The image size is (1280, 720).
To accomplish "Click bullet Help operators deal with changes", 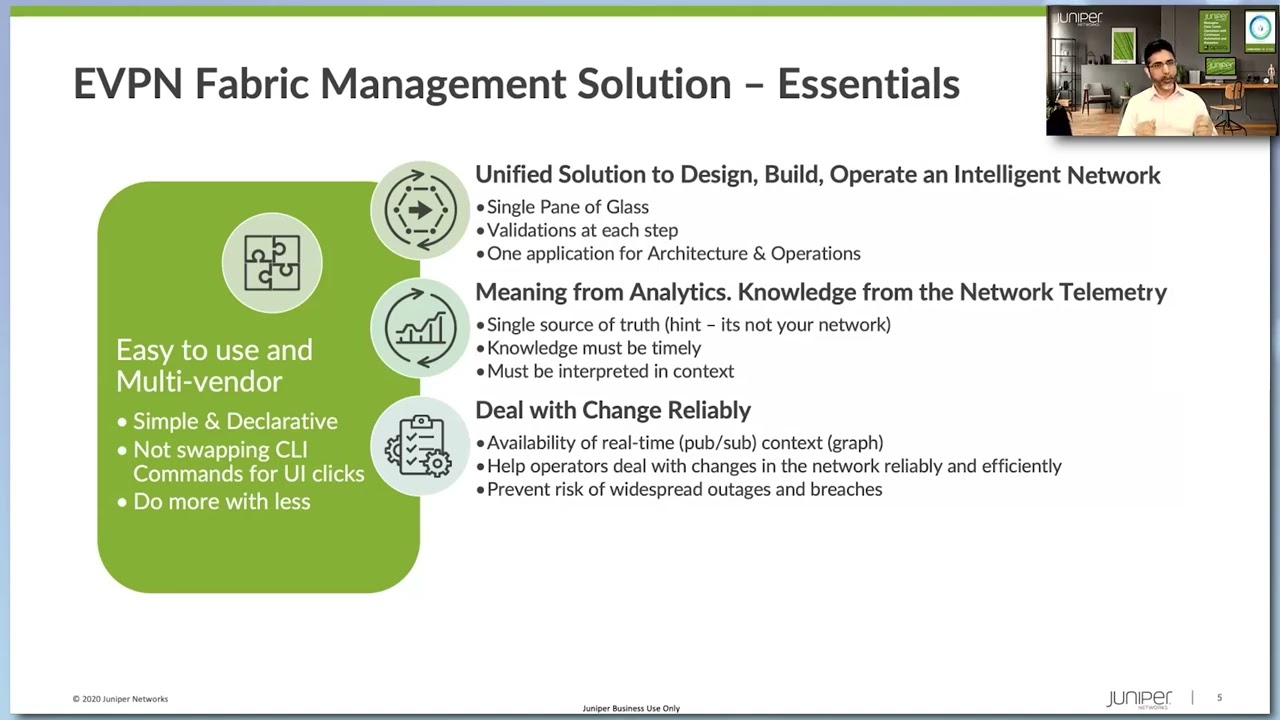I will click(768, 466).
